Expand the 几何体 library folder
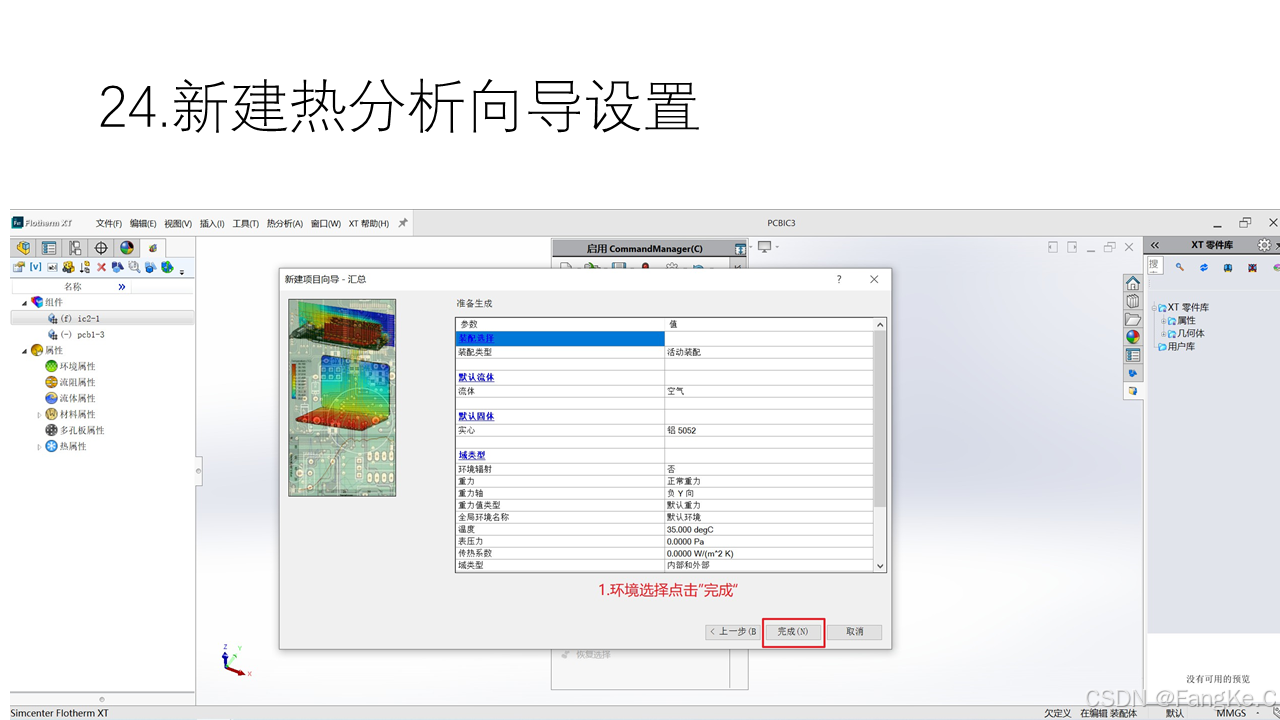Viewport: 1280px width, 720px height. pyautogui.click(x=1164, y=333)
